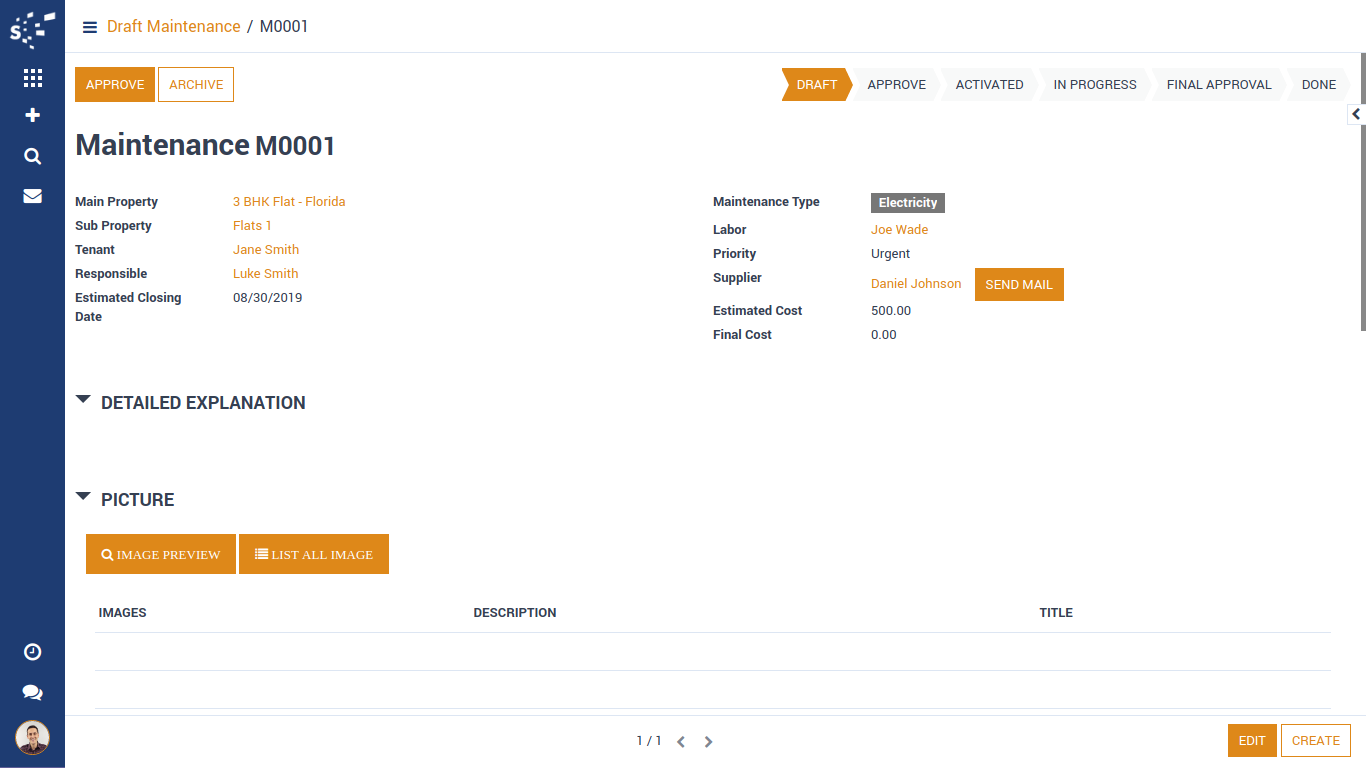Viewport: 1366px width, 768px height.
Task: Open search from sidebar magnifier icon
Action: click(32, 156)
